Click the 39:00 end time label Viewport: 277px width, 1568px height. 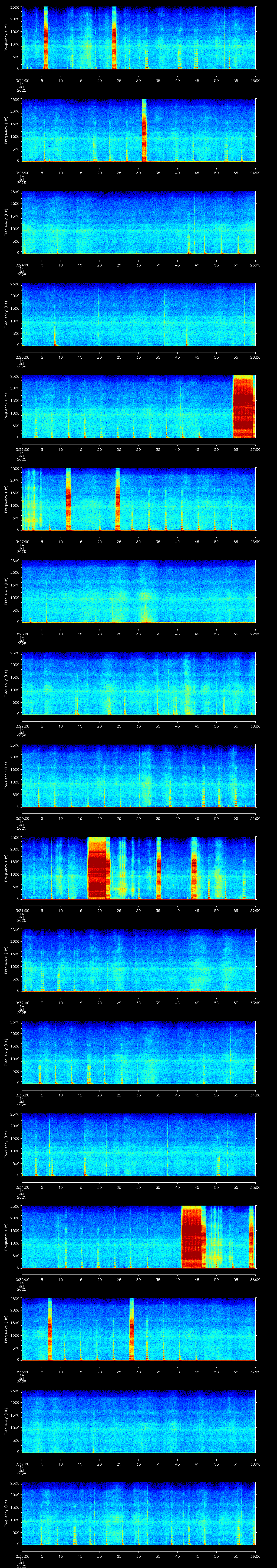pos(255,1556)
